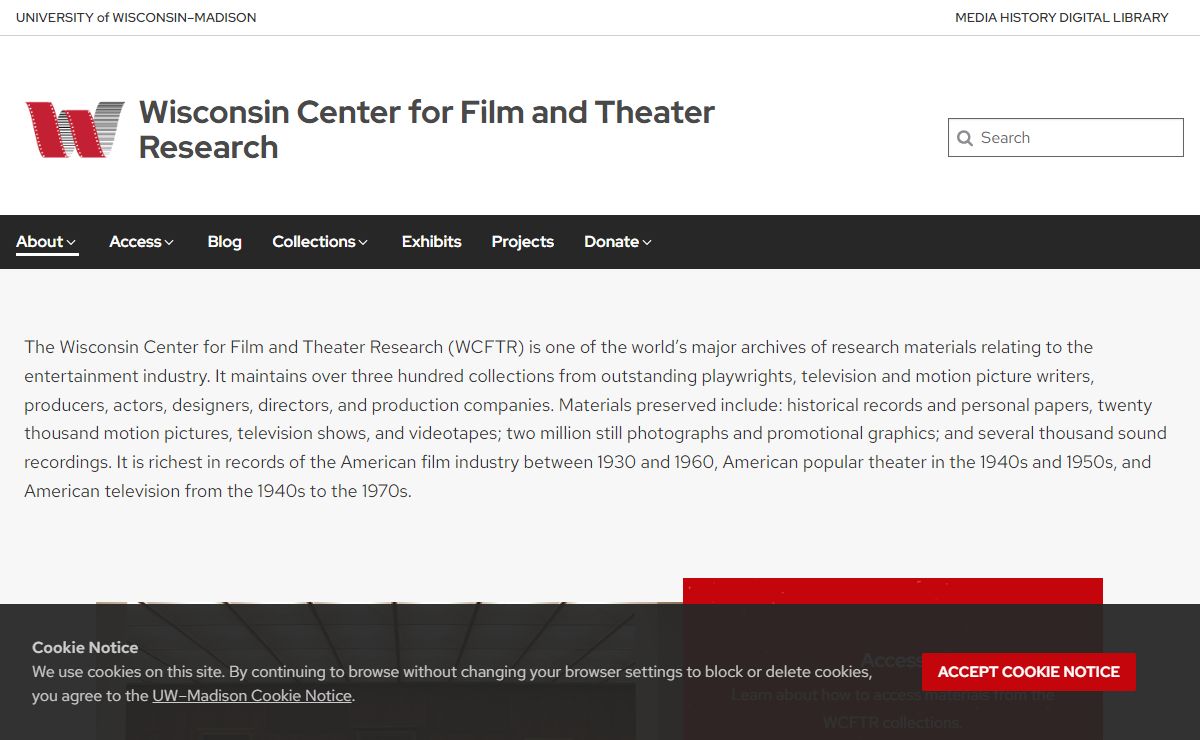Screen dimensions: 1200x740
Task: Open the Projects page
Action: [522, 242]
